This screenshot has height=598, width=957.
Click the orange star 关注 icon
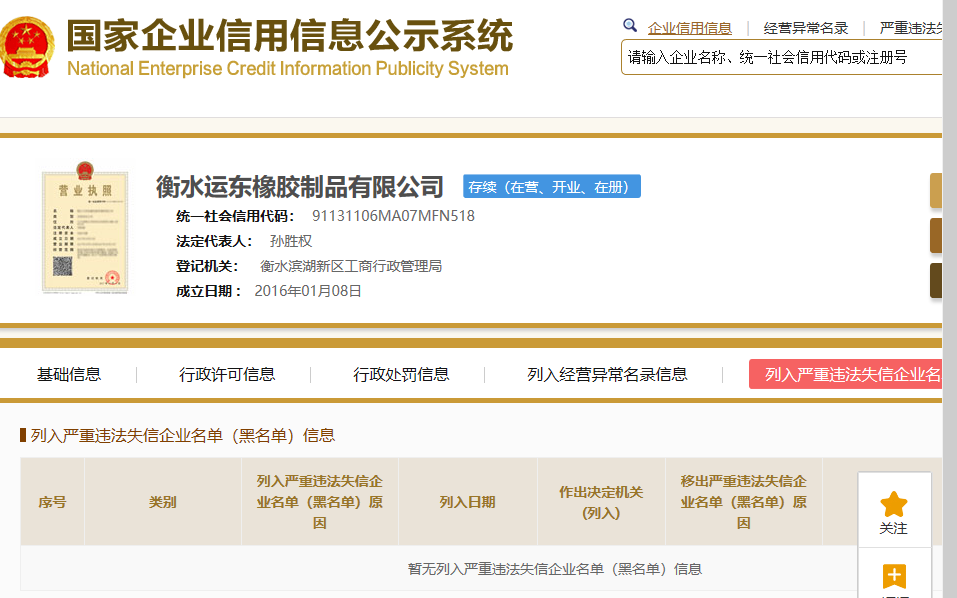894,504
